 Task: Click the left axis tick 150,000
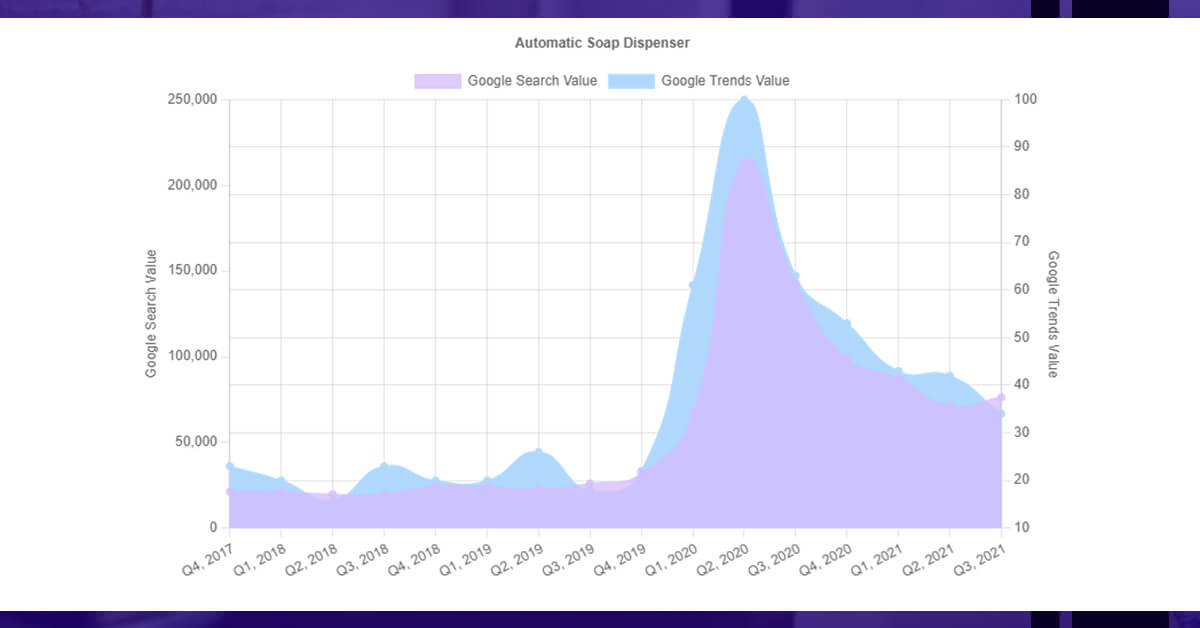click(x=191, y=271)
